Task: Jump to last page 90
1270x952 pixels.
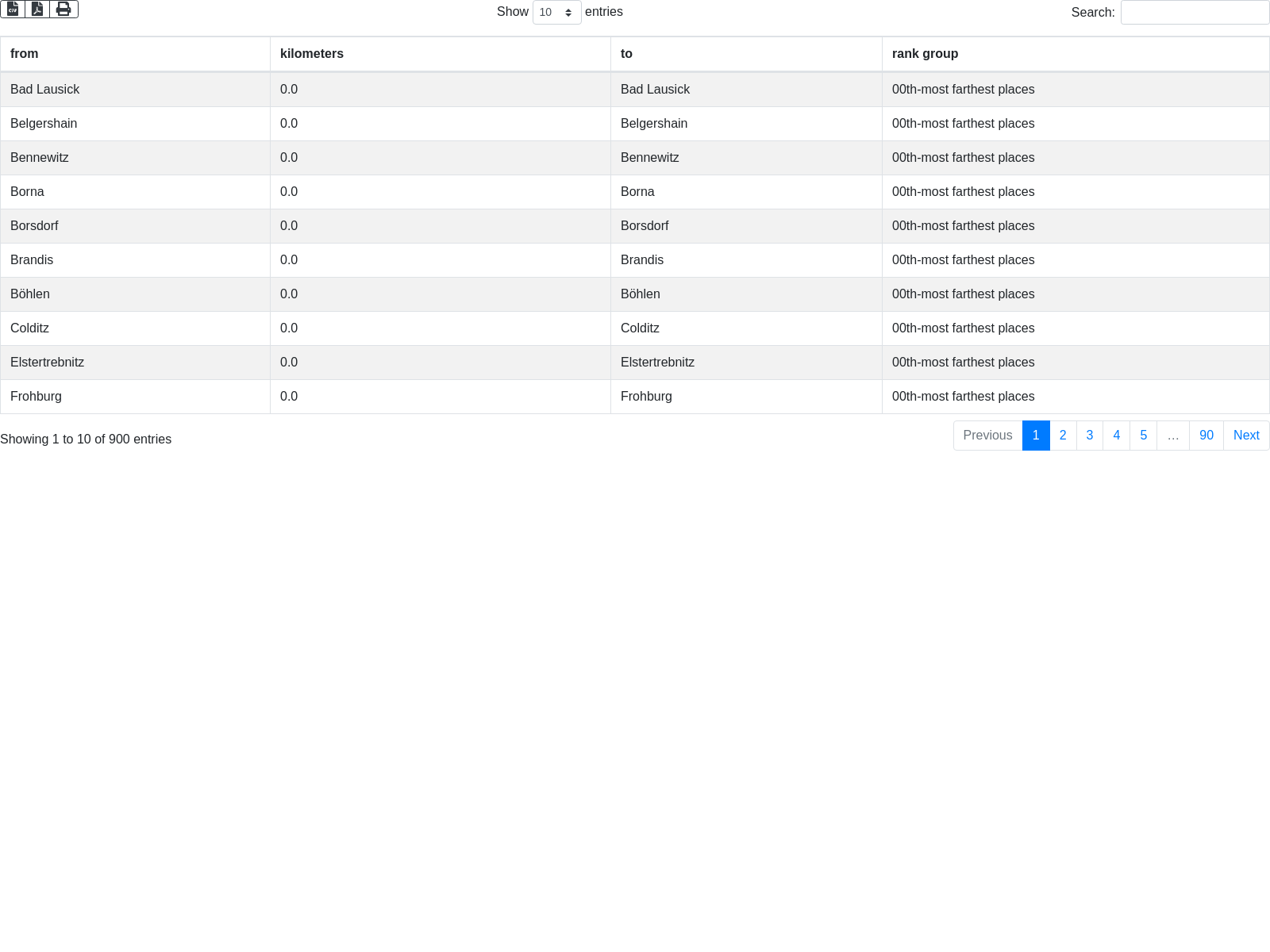Action: pos(1206,436)
